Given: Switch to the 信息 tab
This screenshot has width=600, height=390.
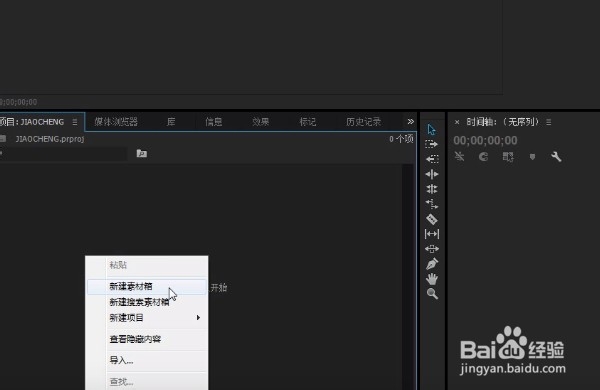Looking at the screenshot, I should coord(214,122).
